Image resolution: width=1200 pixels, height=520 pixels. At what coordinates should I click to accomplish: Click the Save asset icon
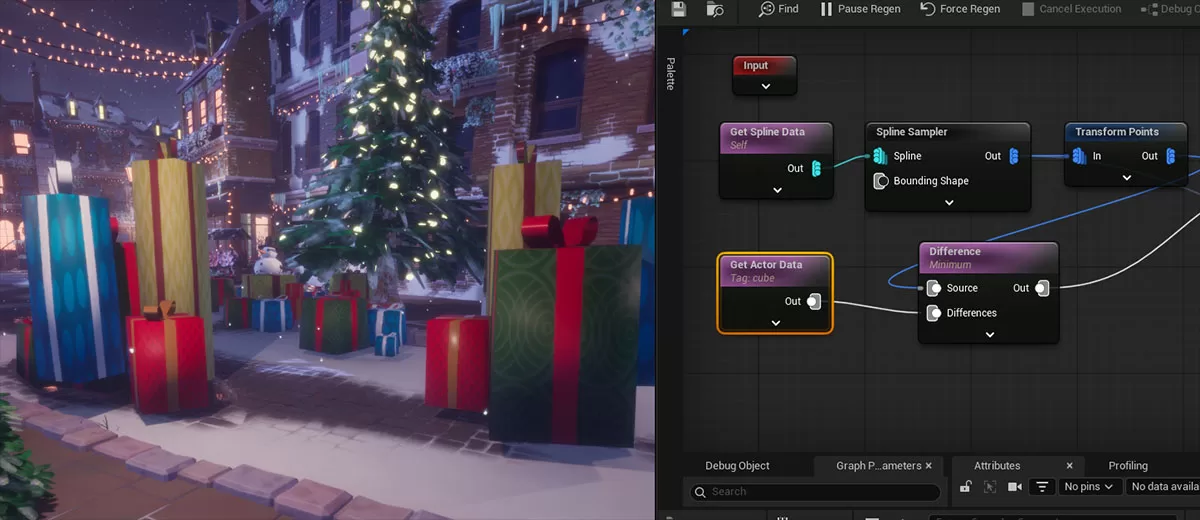679,9
